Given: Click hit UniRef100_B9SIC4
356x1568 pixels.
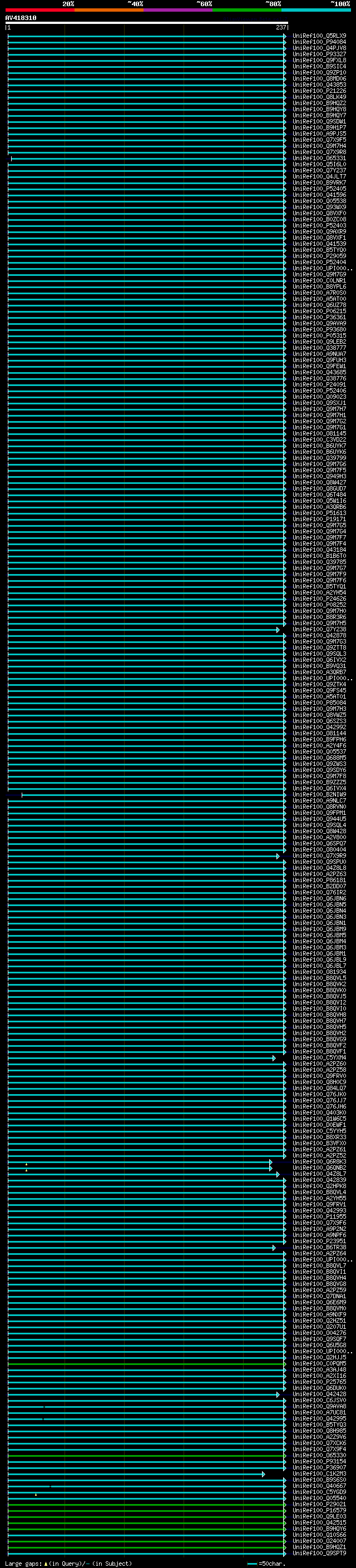Looking at the screenshot, I should pos(319,66).
